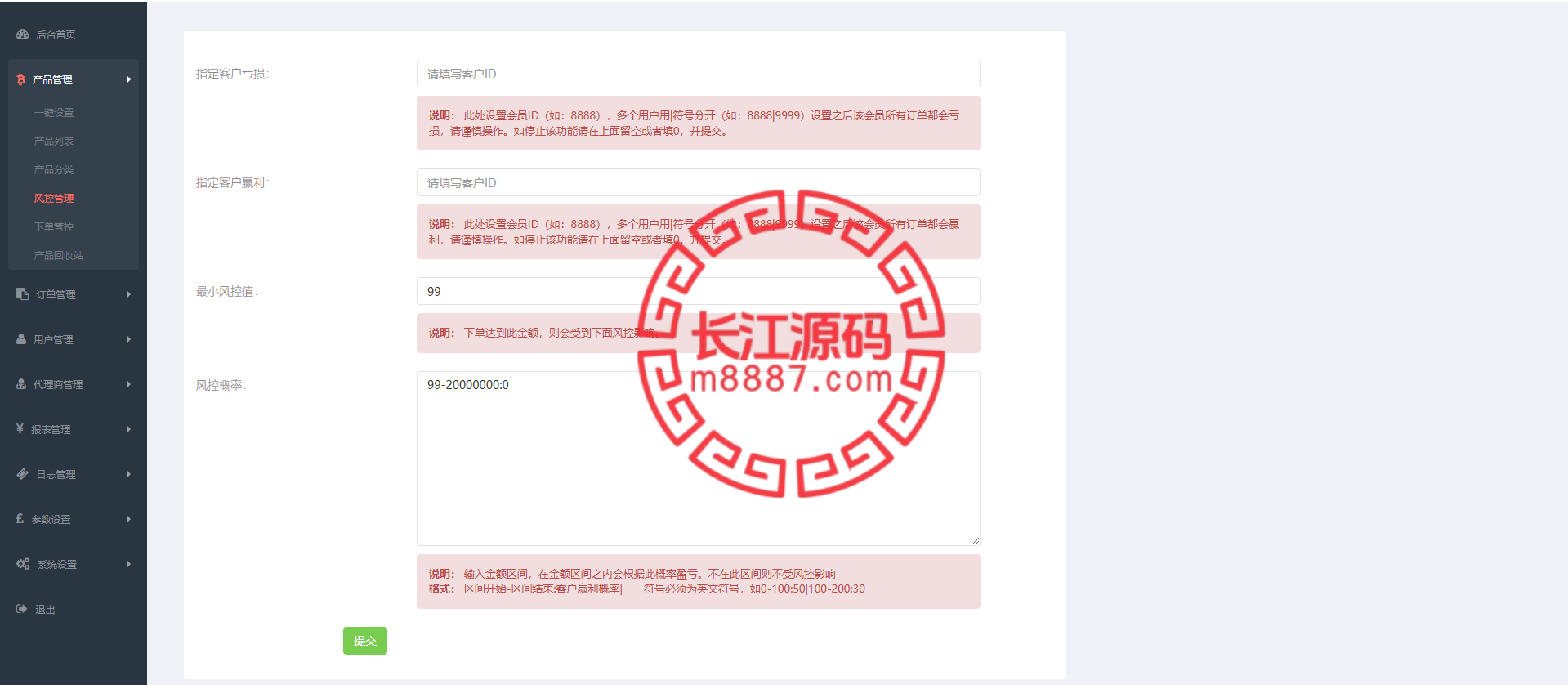Open the 下单管控 submenu item
The width and height of the screenshot is (1568, 685).
(54, 227)
